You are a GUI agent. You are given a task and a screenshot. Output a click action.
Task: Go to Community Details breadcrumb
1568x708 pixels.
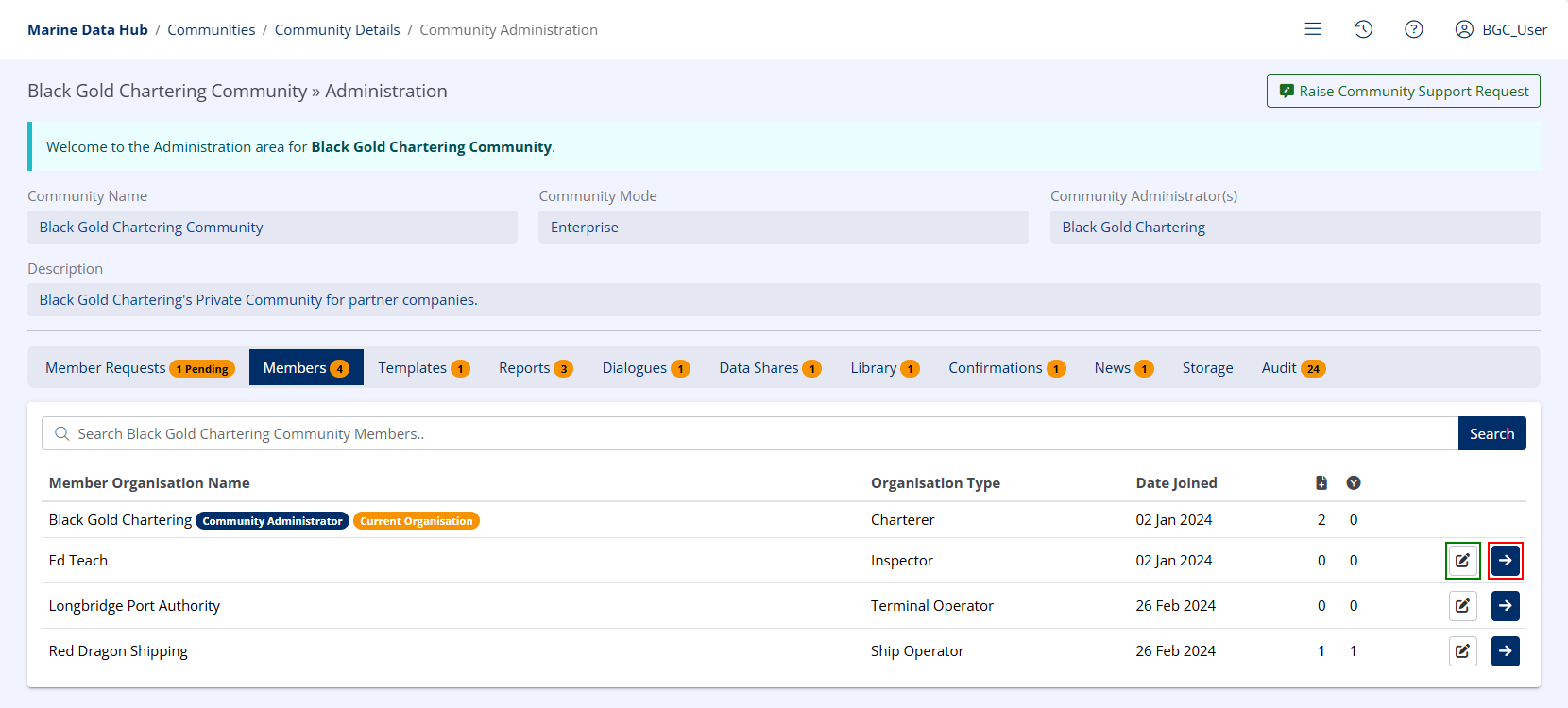tap(337, 30)
